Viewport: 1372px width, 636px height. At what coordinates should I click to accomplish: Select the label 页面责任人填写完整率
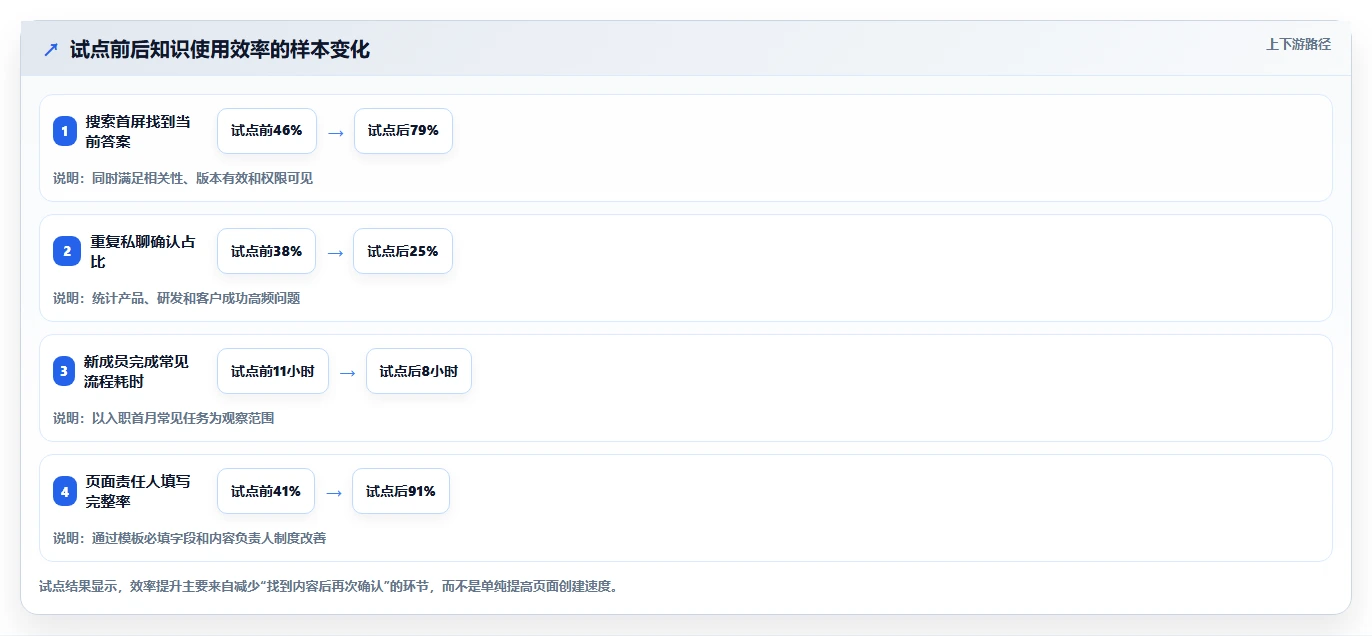(x=138, y=491)
